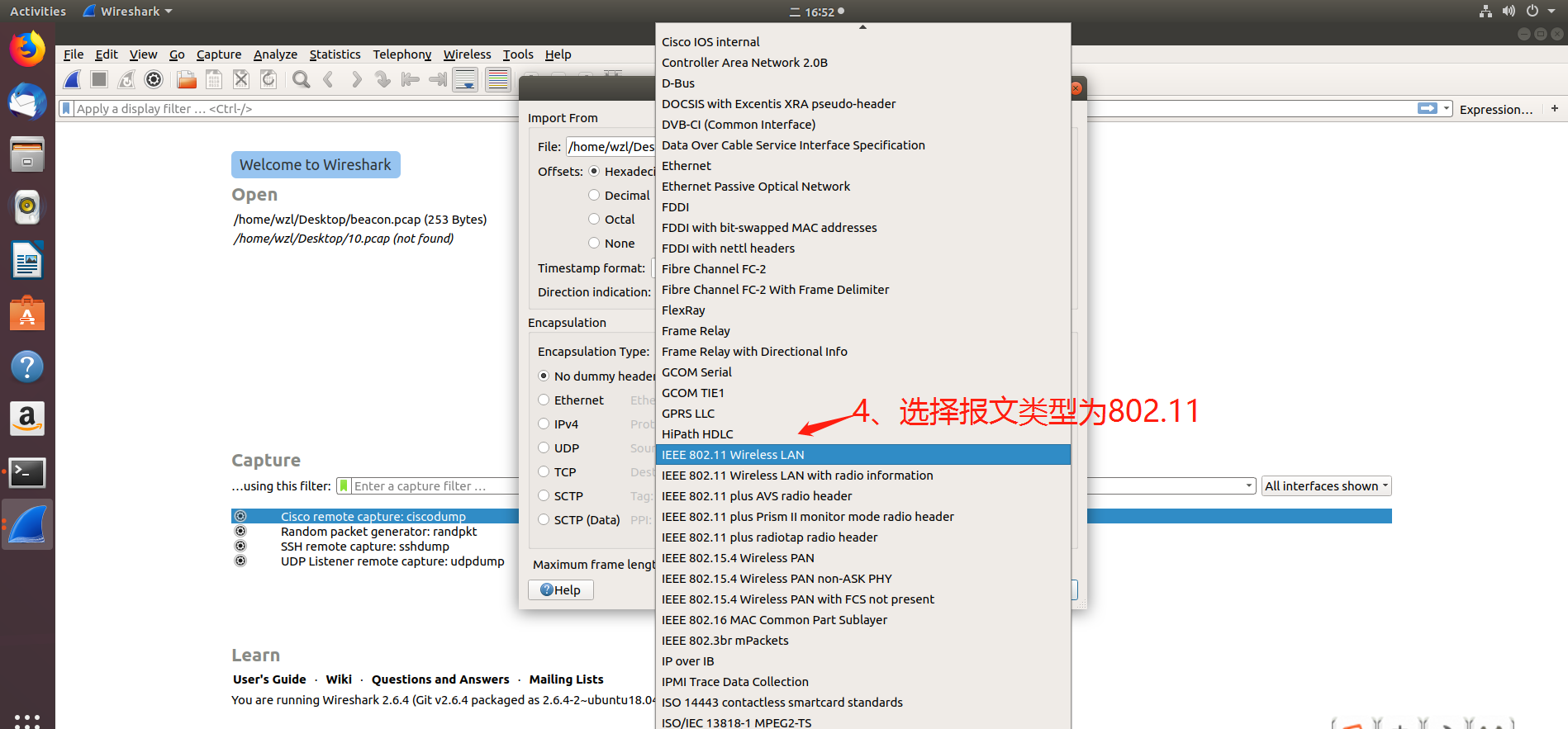Viewport: 1568px width, 729px height.
Task: Click the Expression… button
Action: tap(1495, 109)
